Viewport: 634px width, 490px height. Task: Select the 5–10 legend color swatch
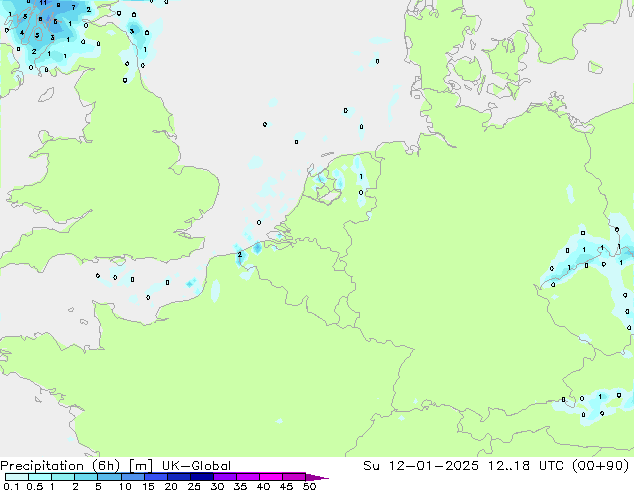click(x=109, y=477)
